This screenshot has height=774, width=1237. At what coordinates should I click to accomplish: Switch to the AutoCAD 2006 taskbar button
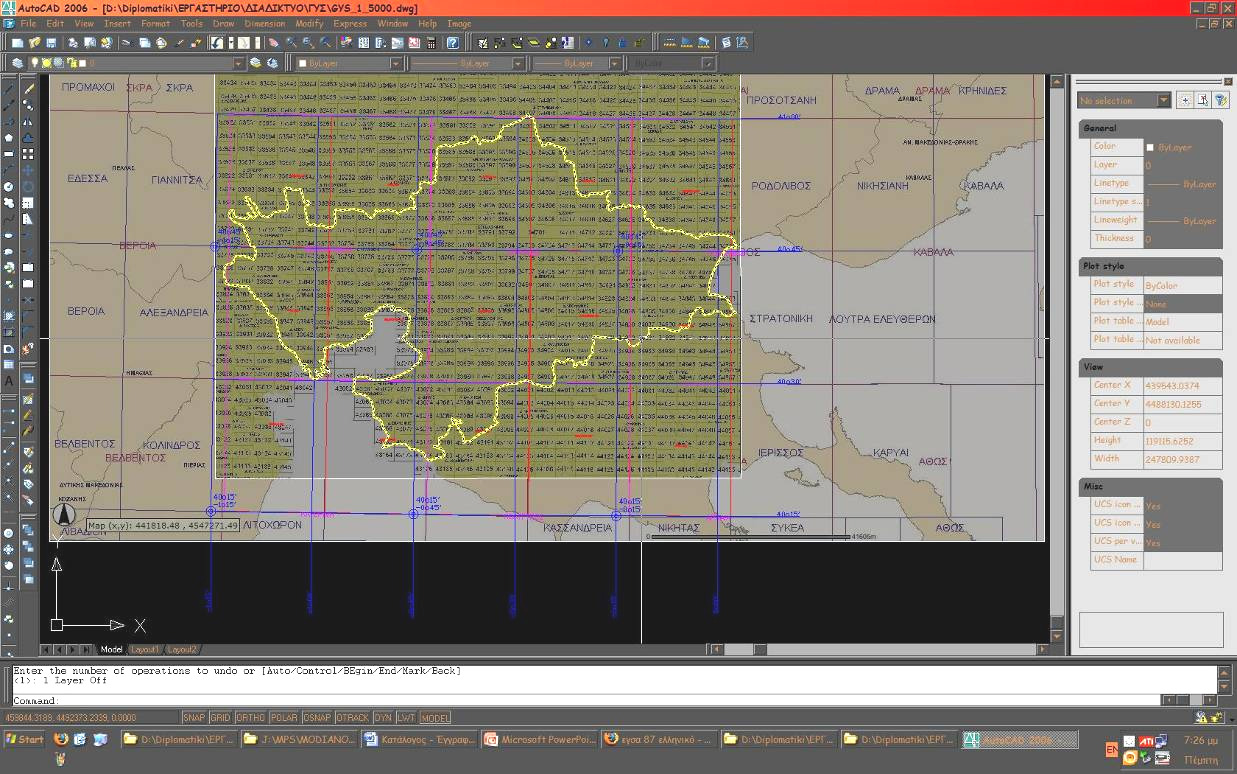pyautogui.click(x=1020, y=740)
